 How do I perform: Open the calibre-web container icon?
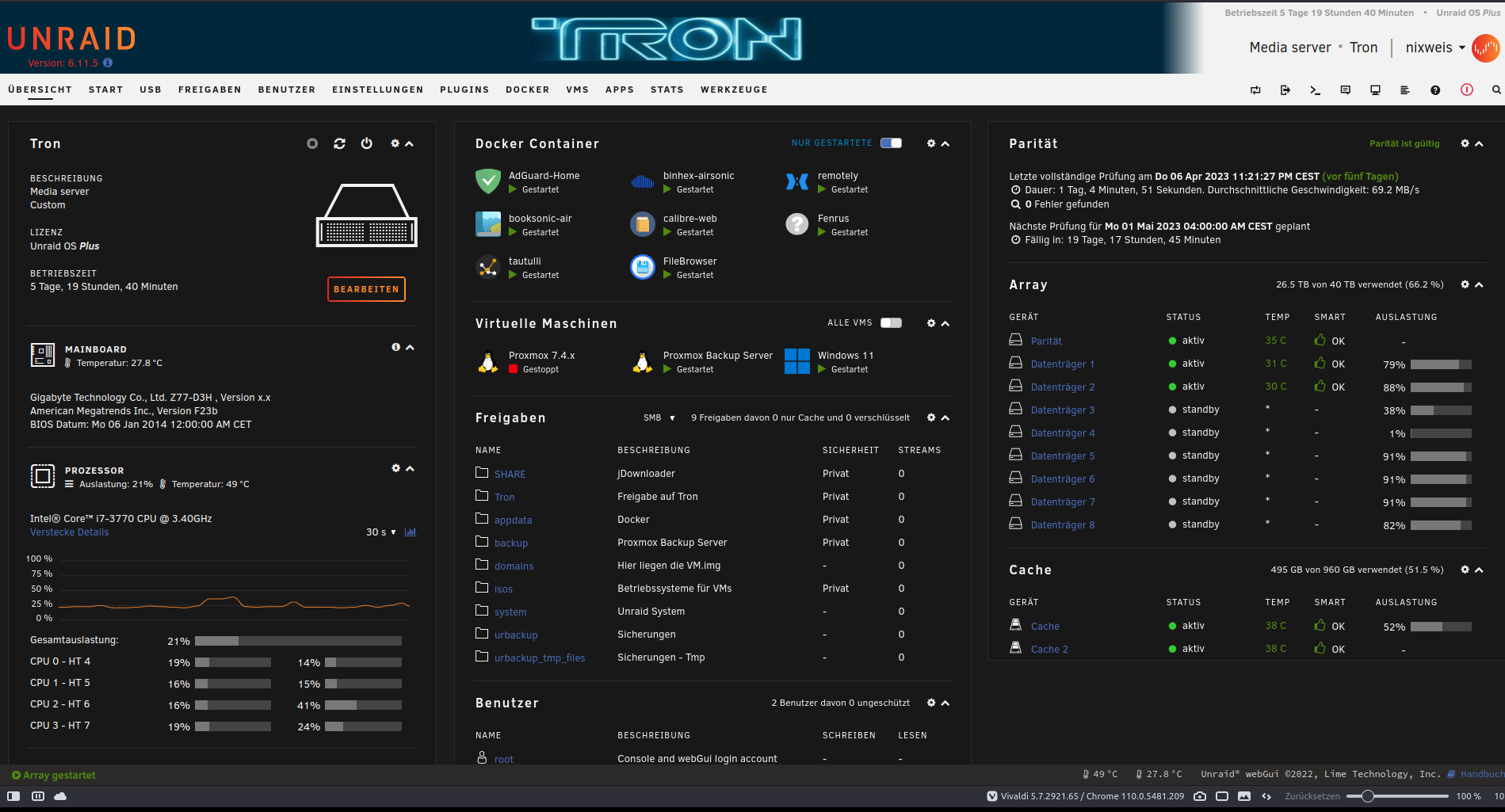pyautogui.click(x=643, y=224)
